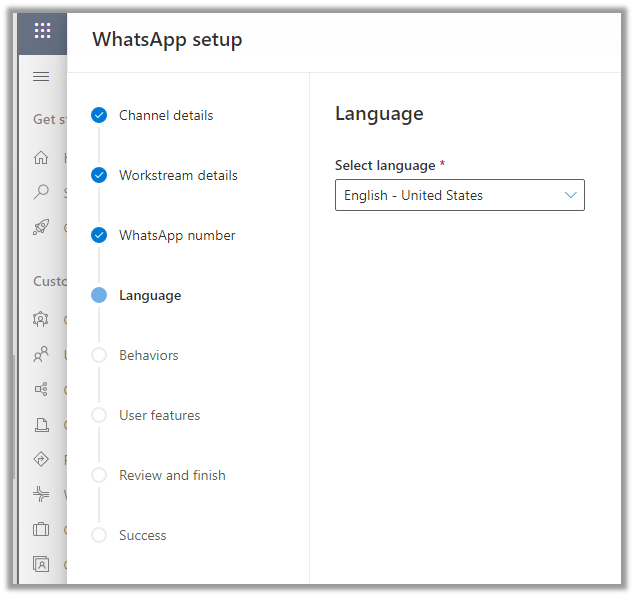Open the rocket icon in sidebar
634x597 pixels.
click(x=41, y=227)
